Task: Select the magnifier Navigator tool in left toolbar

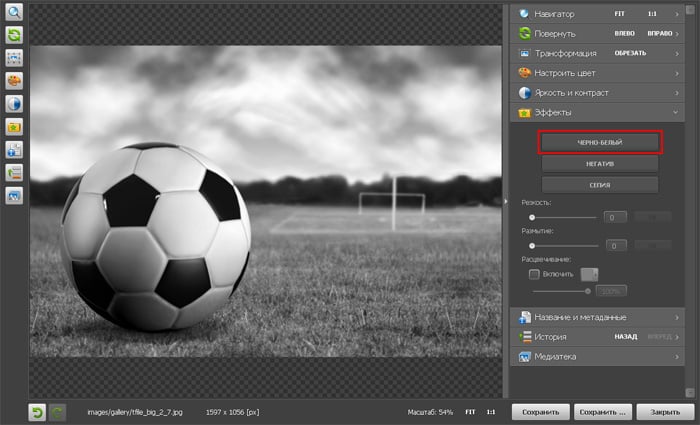Action: click(15, 13)
